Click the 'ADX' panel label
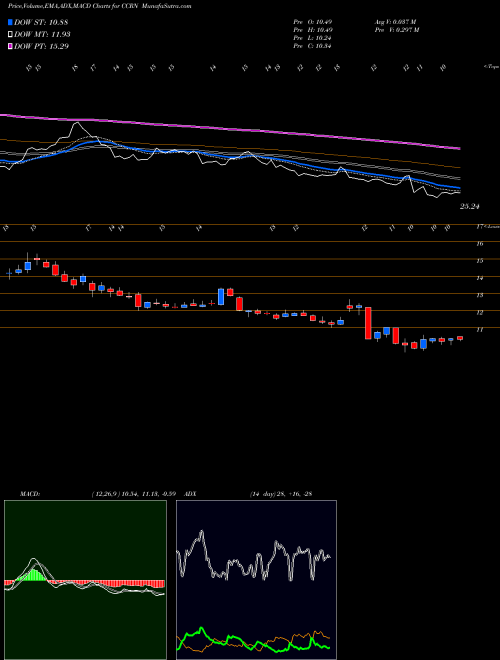The image size is (500, 660). (190, 494)
